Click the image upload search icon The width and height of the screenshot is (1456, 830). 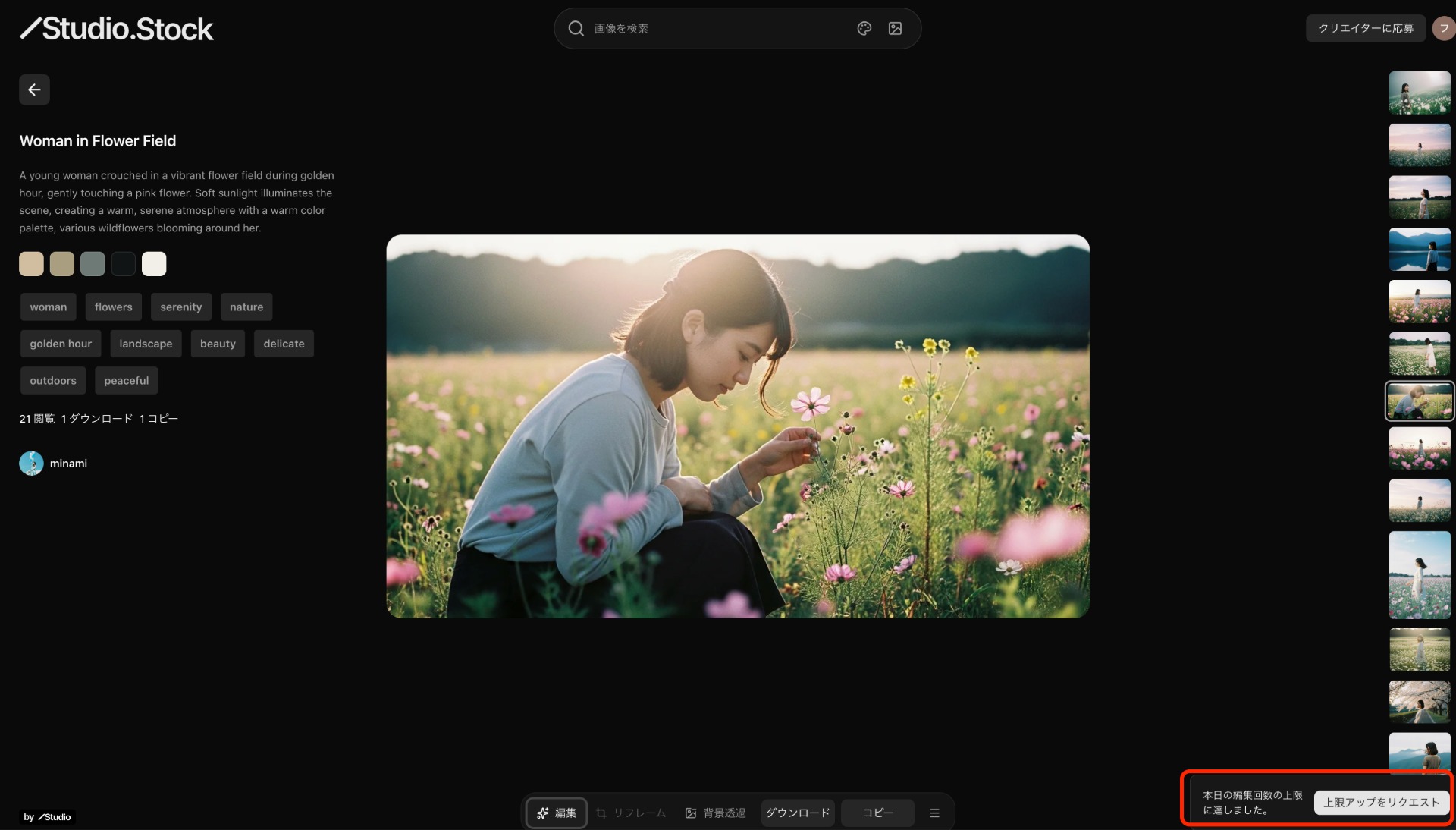coord(895,28)
